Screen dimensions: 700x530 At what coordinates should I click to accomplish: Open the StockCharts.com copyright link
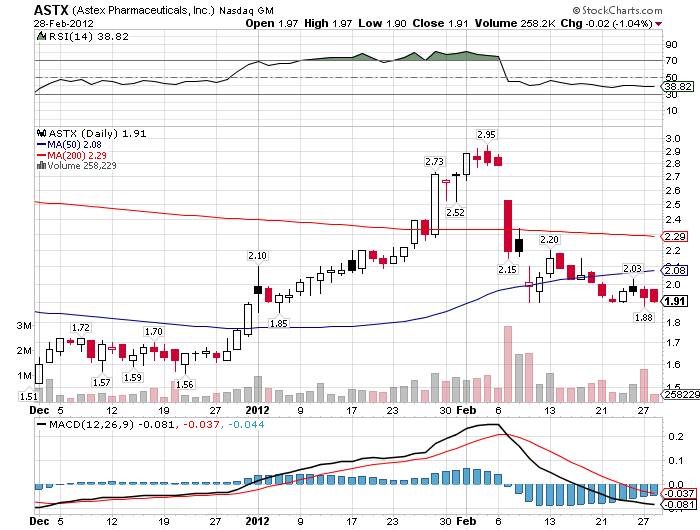(x=617, y=10)
